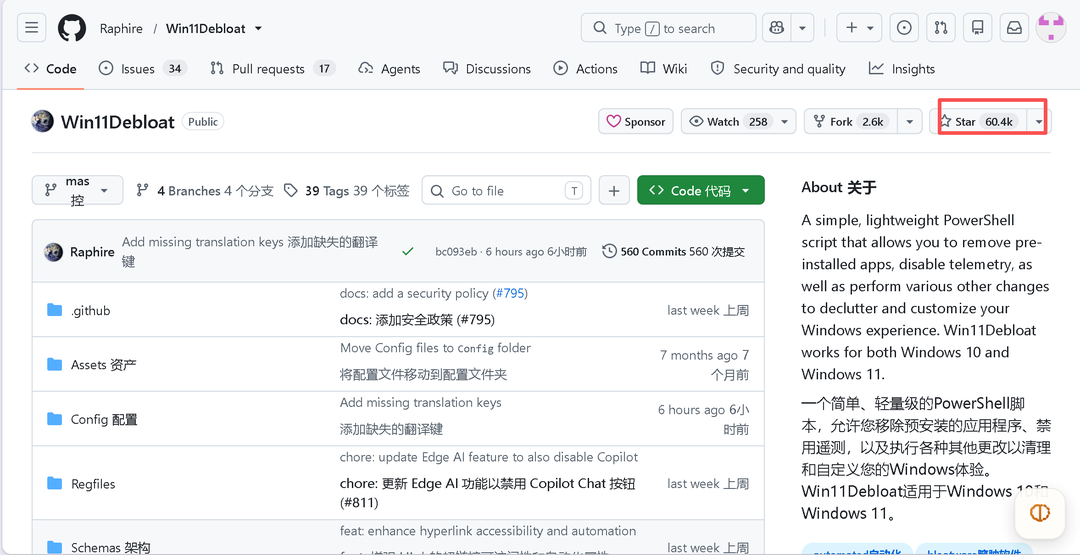
Task: Switch to the Pull requests tab
Action: pyautogui.click(x=272, y=69)
